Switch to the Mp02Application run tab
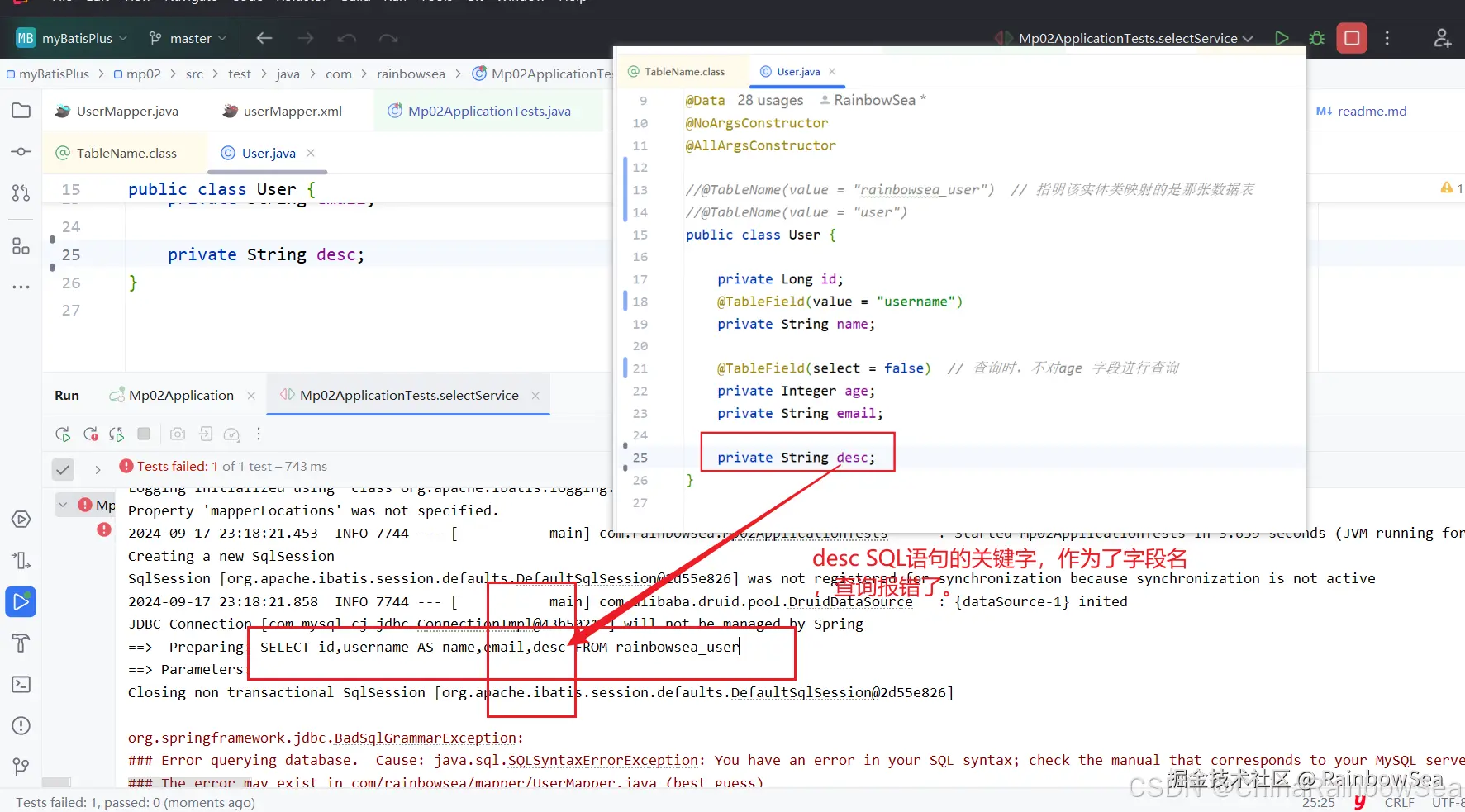 click(172, 395)
